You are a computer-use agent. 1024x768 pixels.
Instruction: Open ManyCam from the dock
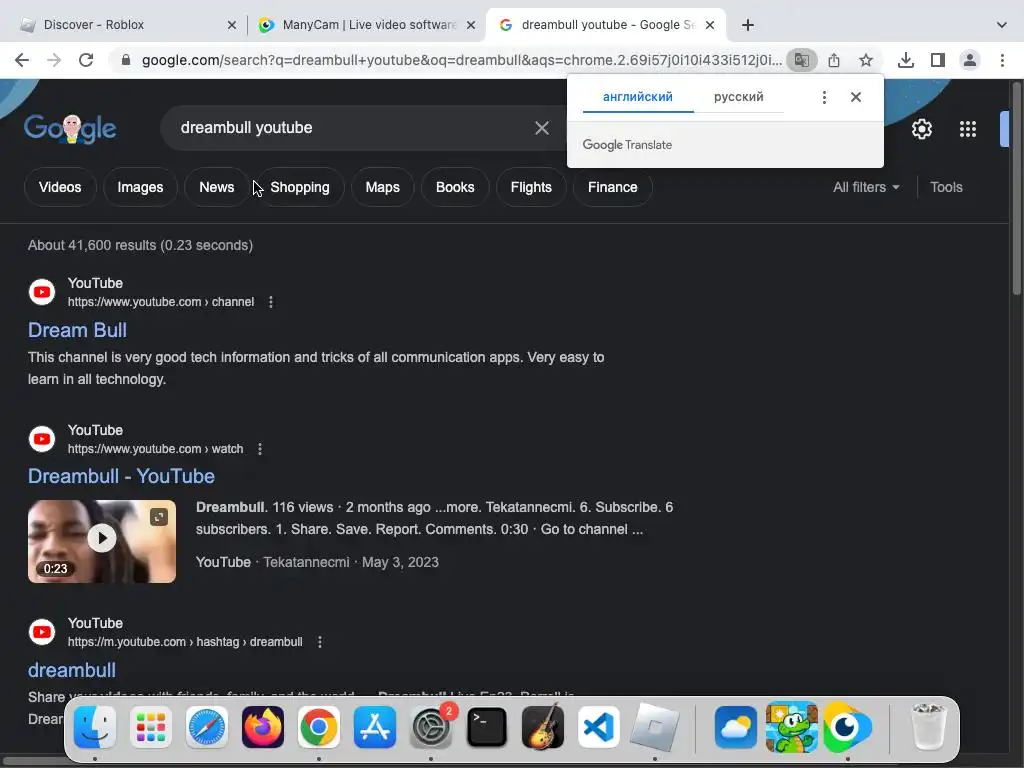tap(847, 727)
